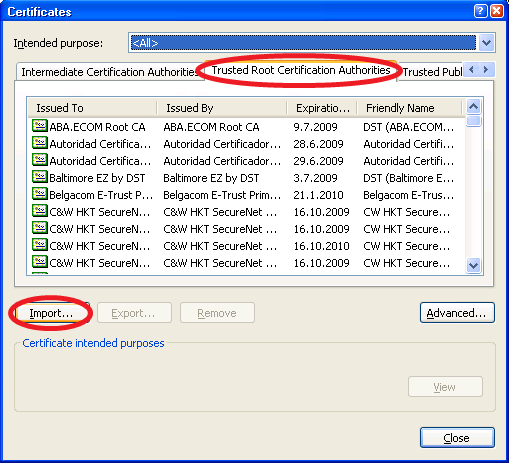Click Issued By Baltimore EZ by DST cell
Viewport: 509px width, 463px height.
211,178
